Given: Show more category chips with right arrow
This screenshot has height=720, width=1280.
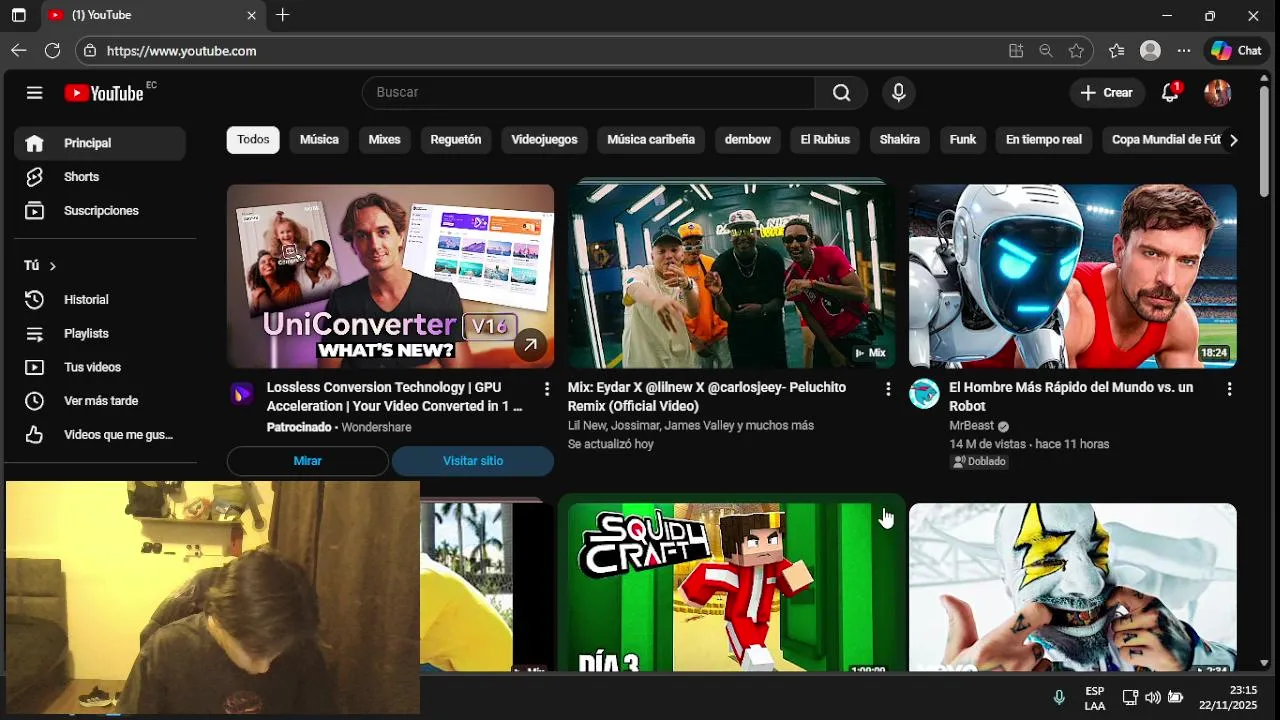Looking at the screenshot, I should pyautogui.click(x=1233, y=140).
